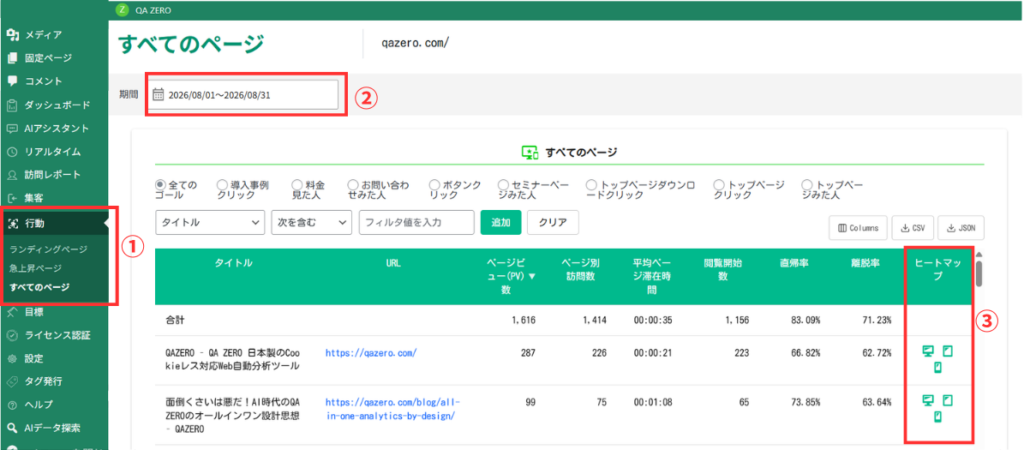Click the 設定 gear icon
1024x450 pixels.
coord(12,359)
